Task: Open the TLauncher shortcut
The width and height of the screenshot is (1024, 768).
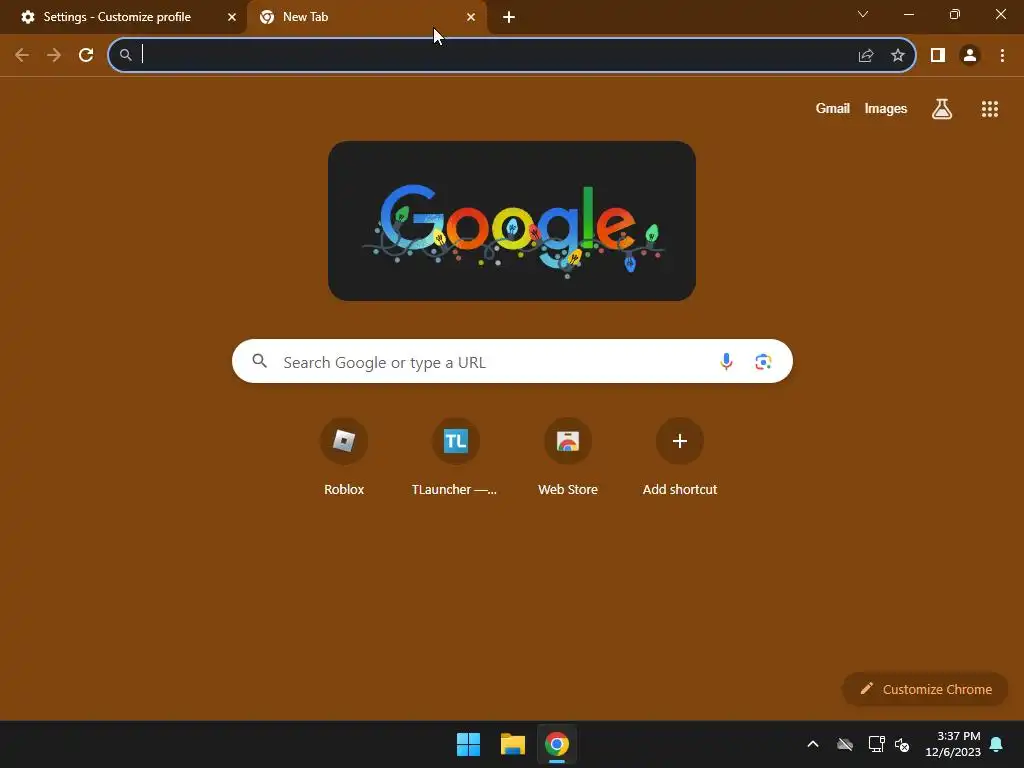Action: (x=455, y=457)
